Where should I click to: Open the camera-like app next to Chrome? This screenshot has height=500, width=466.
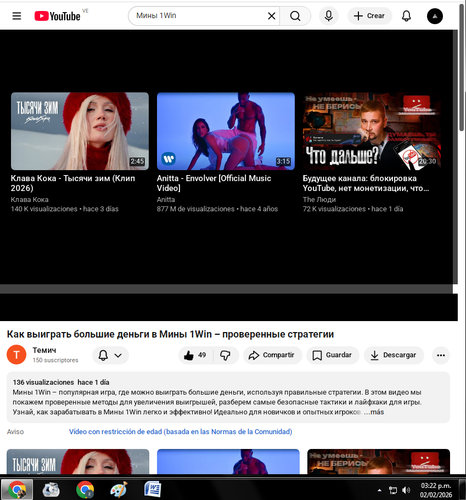point(51,489)
